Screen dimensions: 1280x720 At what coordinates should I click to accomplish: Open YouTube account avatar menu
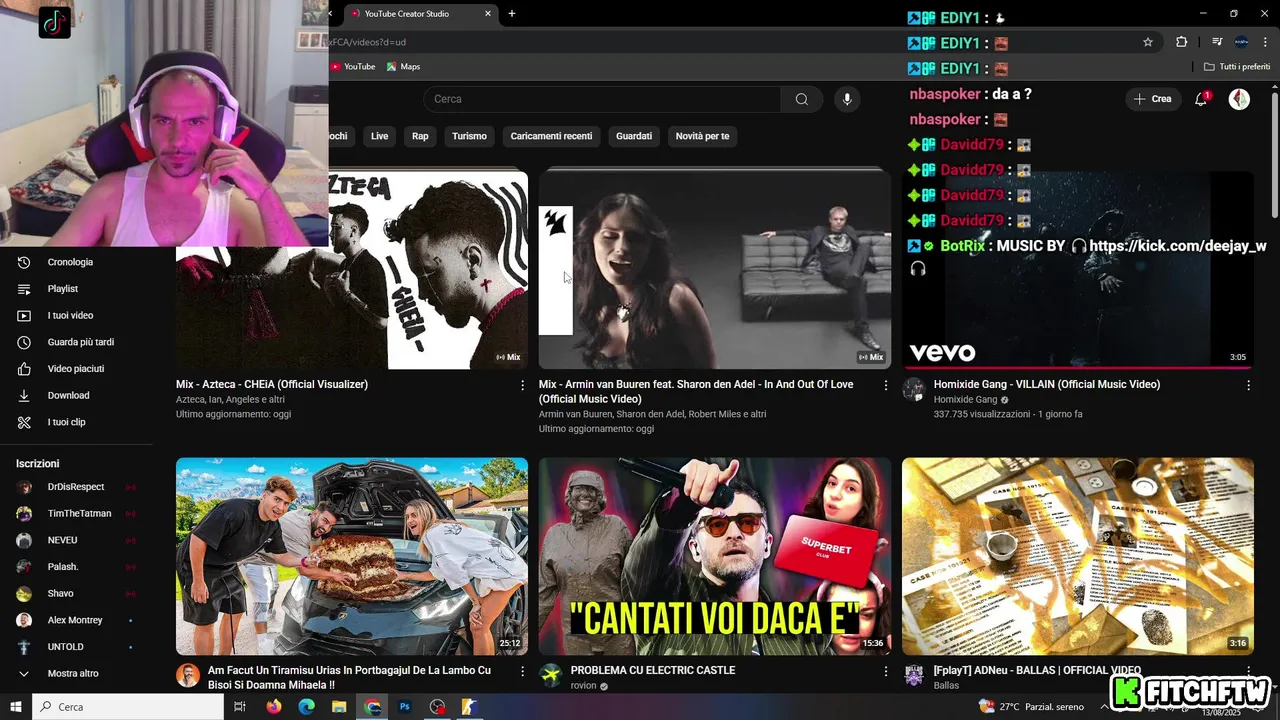pyautogui.click(x=1239, y=99)
